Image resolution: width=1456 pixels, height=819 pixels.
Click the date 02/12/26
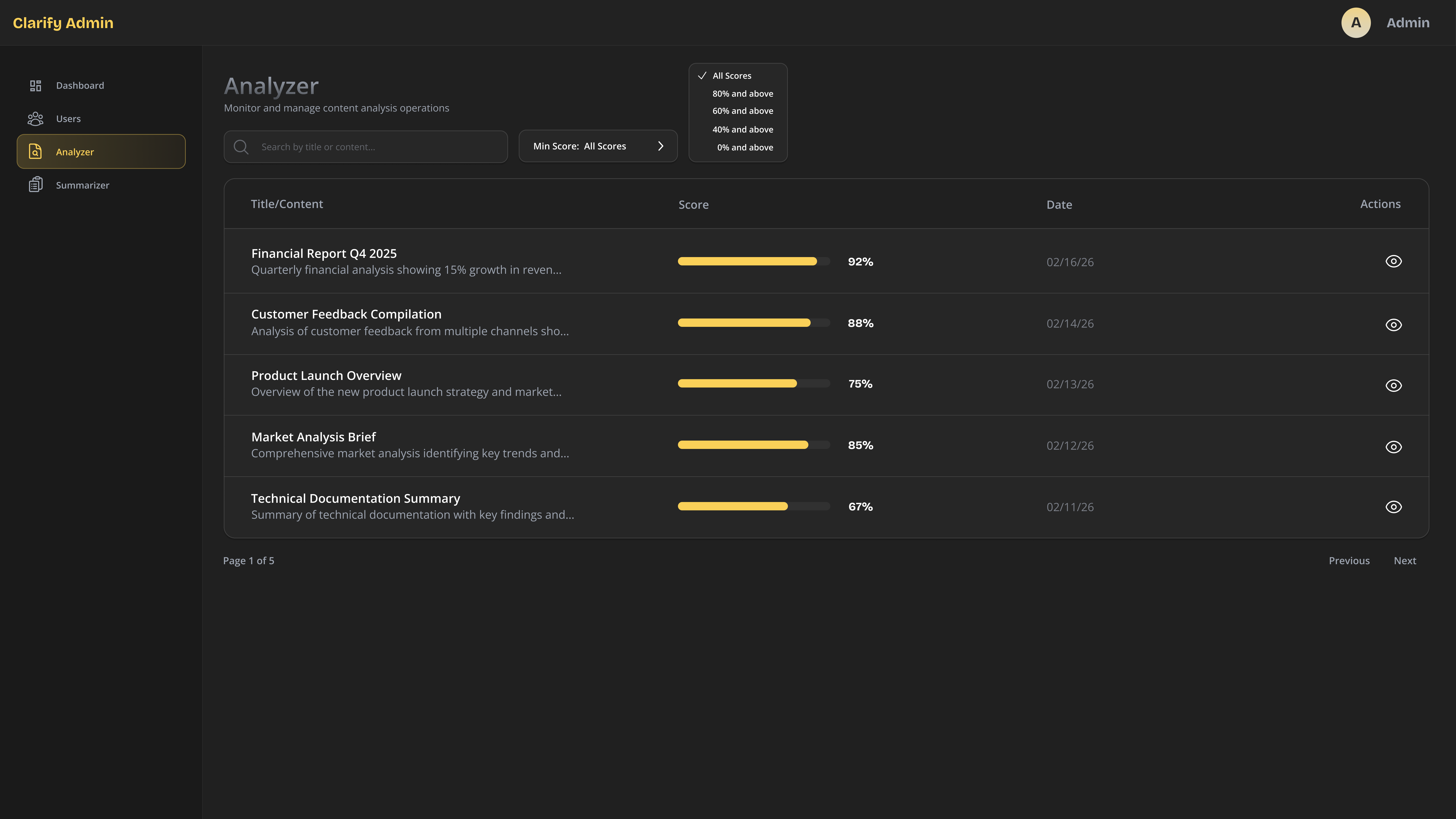1070,446
